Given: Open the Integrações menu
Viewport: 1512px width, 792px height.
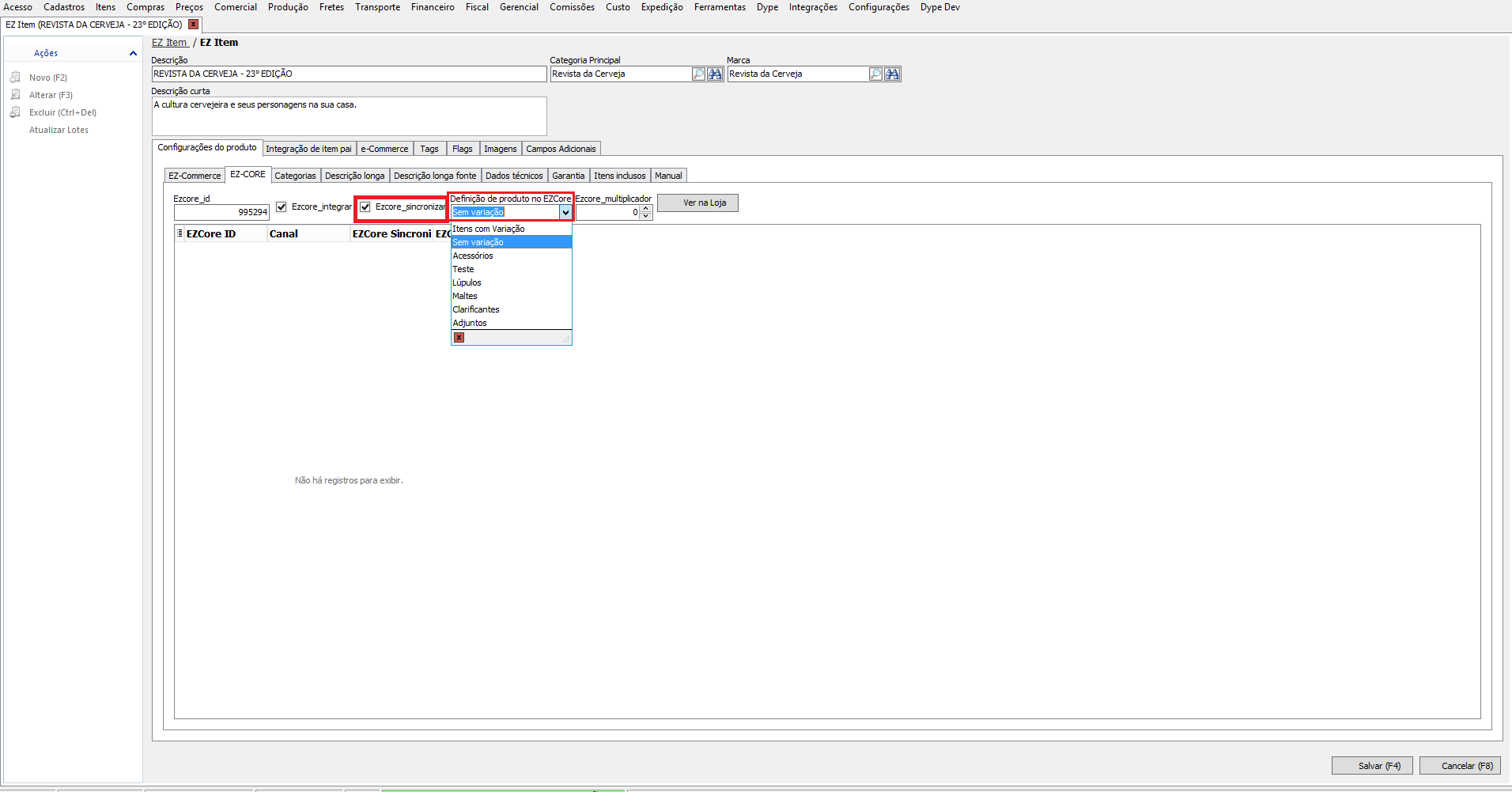Looking at the screenshot, I should 813,7.
